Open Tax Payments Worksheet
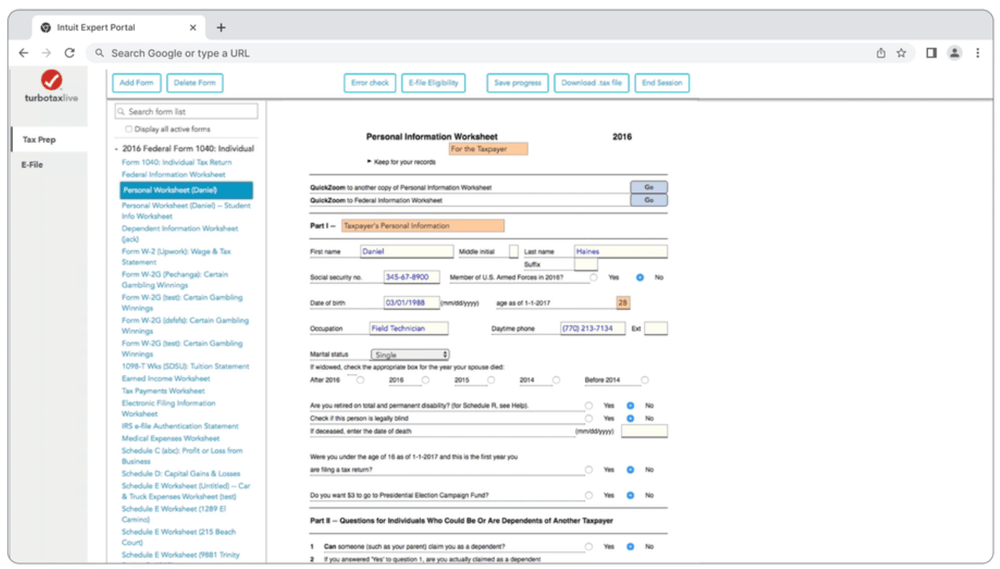This screenshot has width=1000, height=569. [x=163, y=390]
